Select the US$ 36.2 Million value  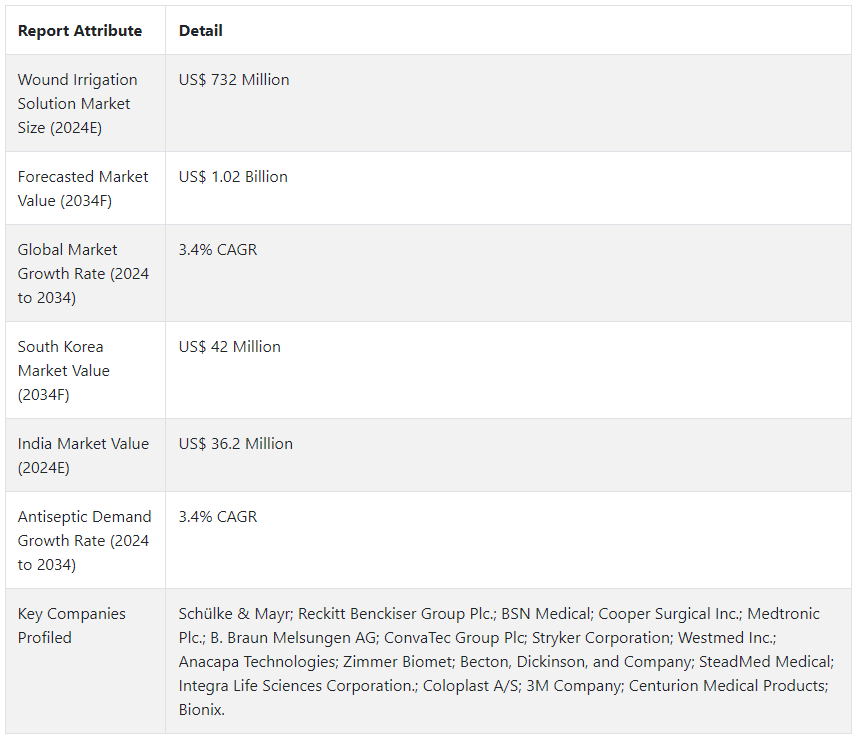236,444
